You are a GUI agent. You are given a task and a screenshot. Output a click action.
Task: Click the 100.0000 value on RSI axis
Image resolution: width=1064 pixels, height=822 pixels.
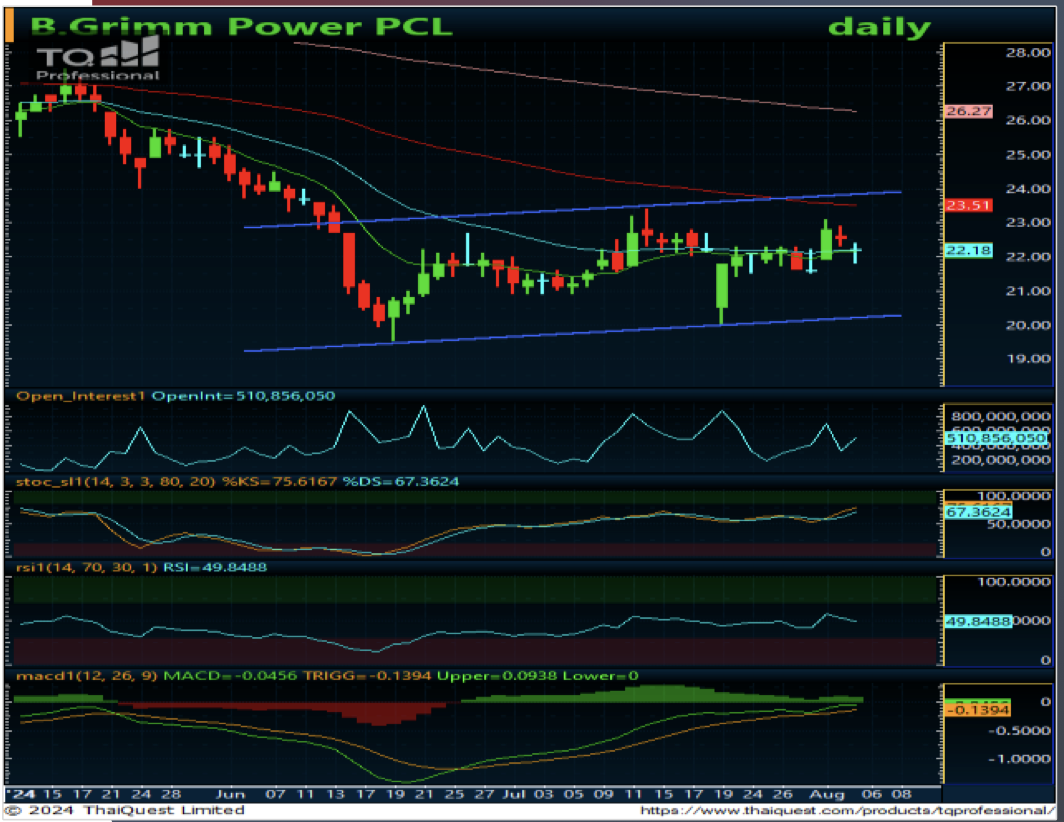click(x=1014, y=582)
